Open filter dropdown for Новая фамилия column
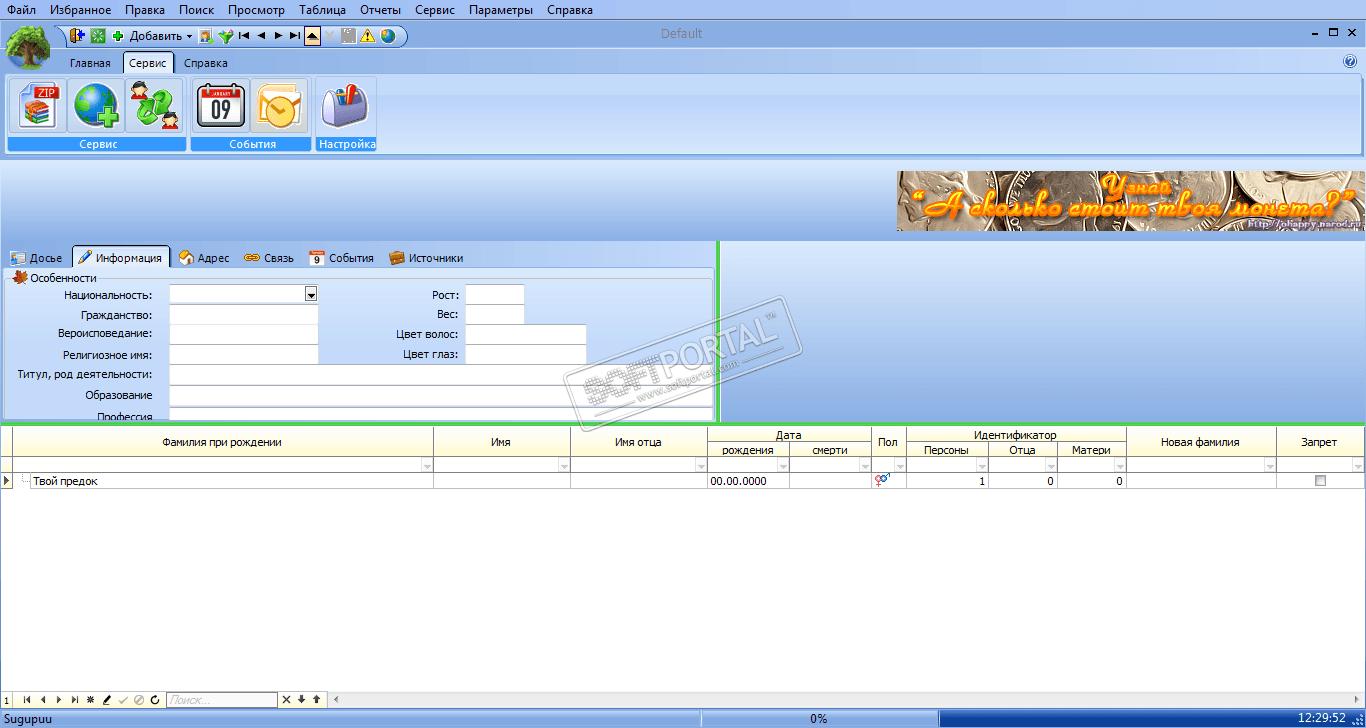This screenshot has width=1366, height=728. [1270, 466]
